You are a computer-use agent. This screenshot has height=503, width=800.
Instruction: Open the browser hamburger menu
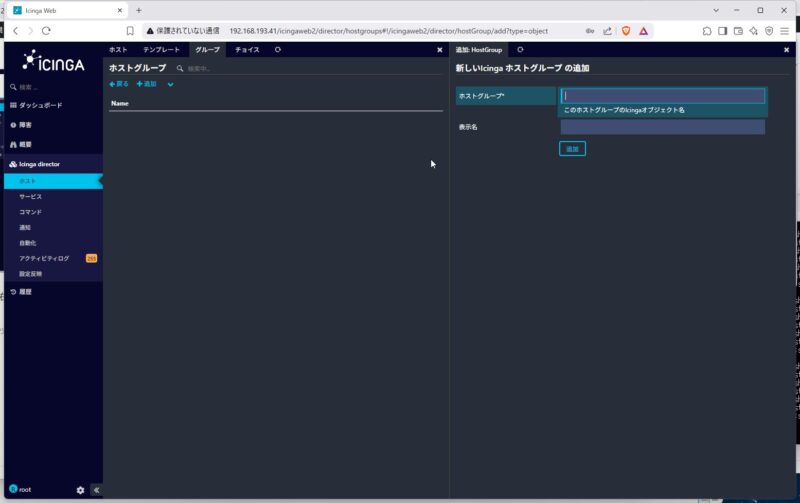tap(785, 31)
